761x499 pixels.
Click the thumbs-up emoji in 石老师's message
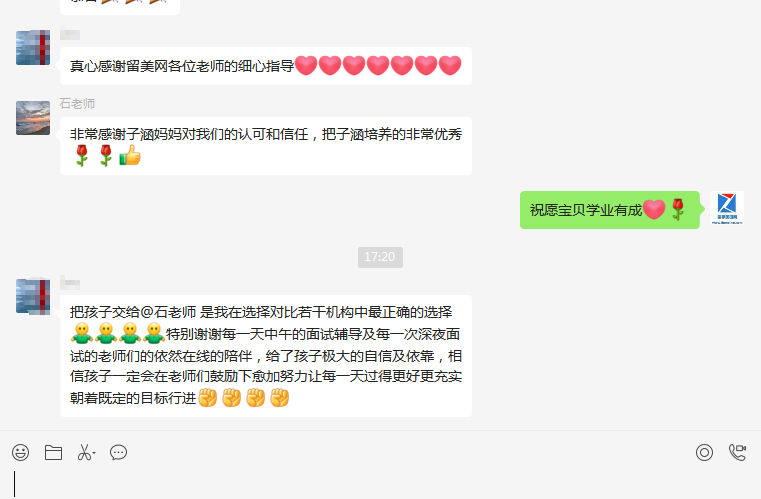click(130, 155)
